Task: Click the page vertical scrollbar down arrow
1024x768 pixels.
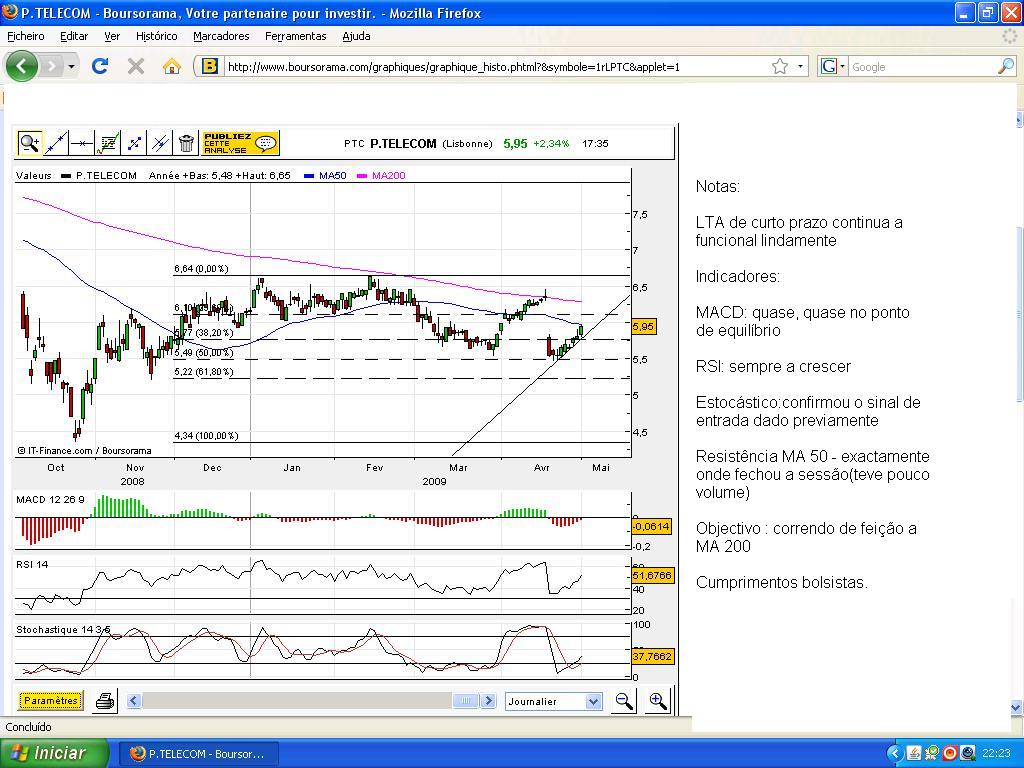Action: (x=1017, y=707)
